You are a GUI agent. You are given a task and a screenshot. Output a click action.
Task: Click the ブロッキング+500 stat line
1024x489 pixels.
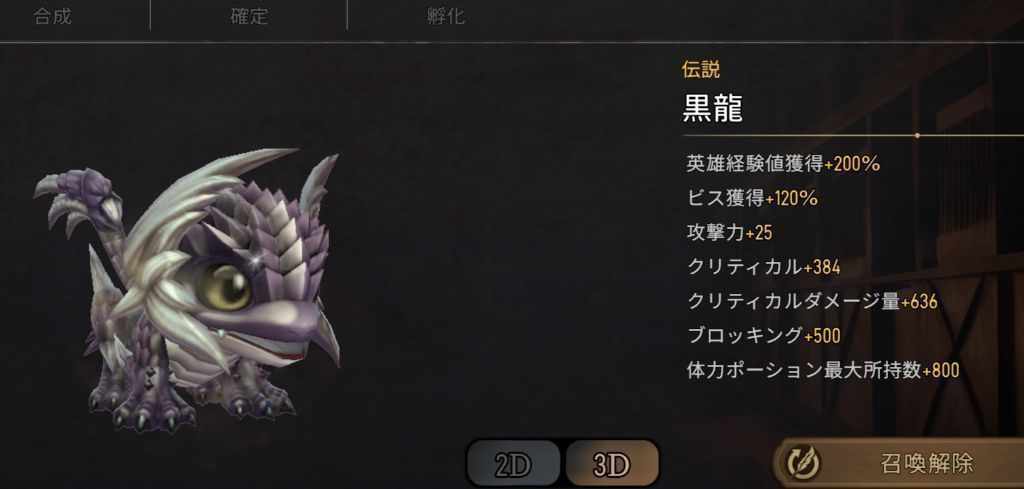[x=763, y=336]
